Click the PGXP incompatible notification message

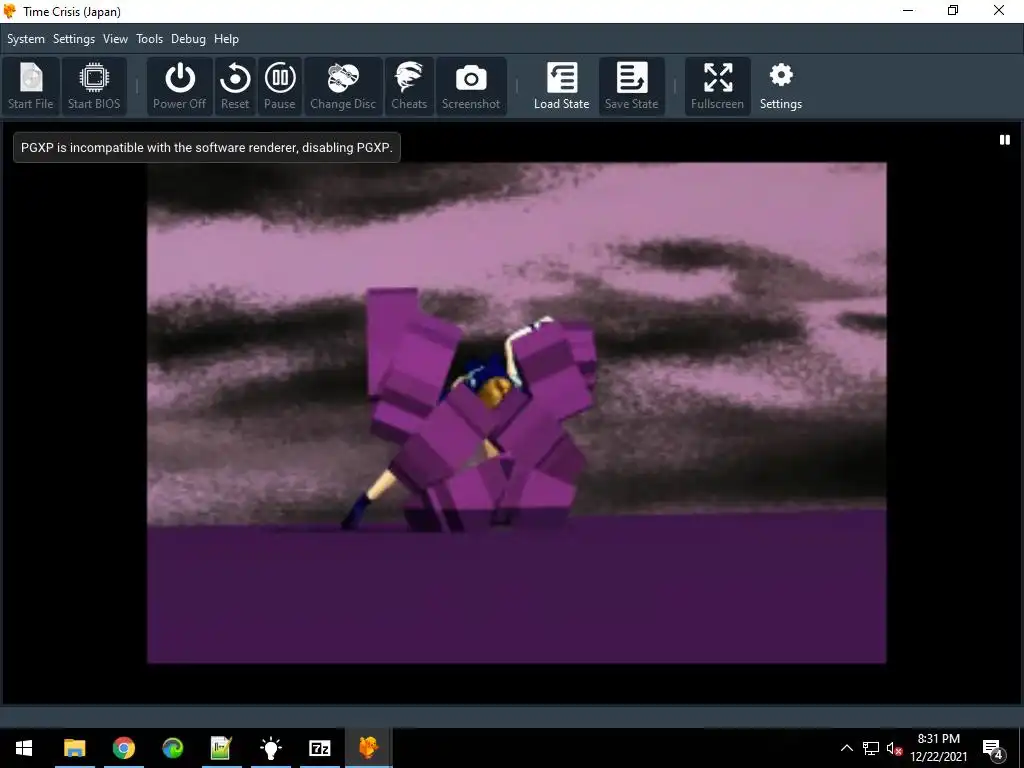click(207, 148)
